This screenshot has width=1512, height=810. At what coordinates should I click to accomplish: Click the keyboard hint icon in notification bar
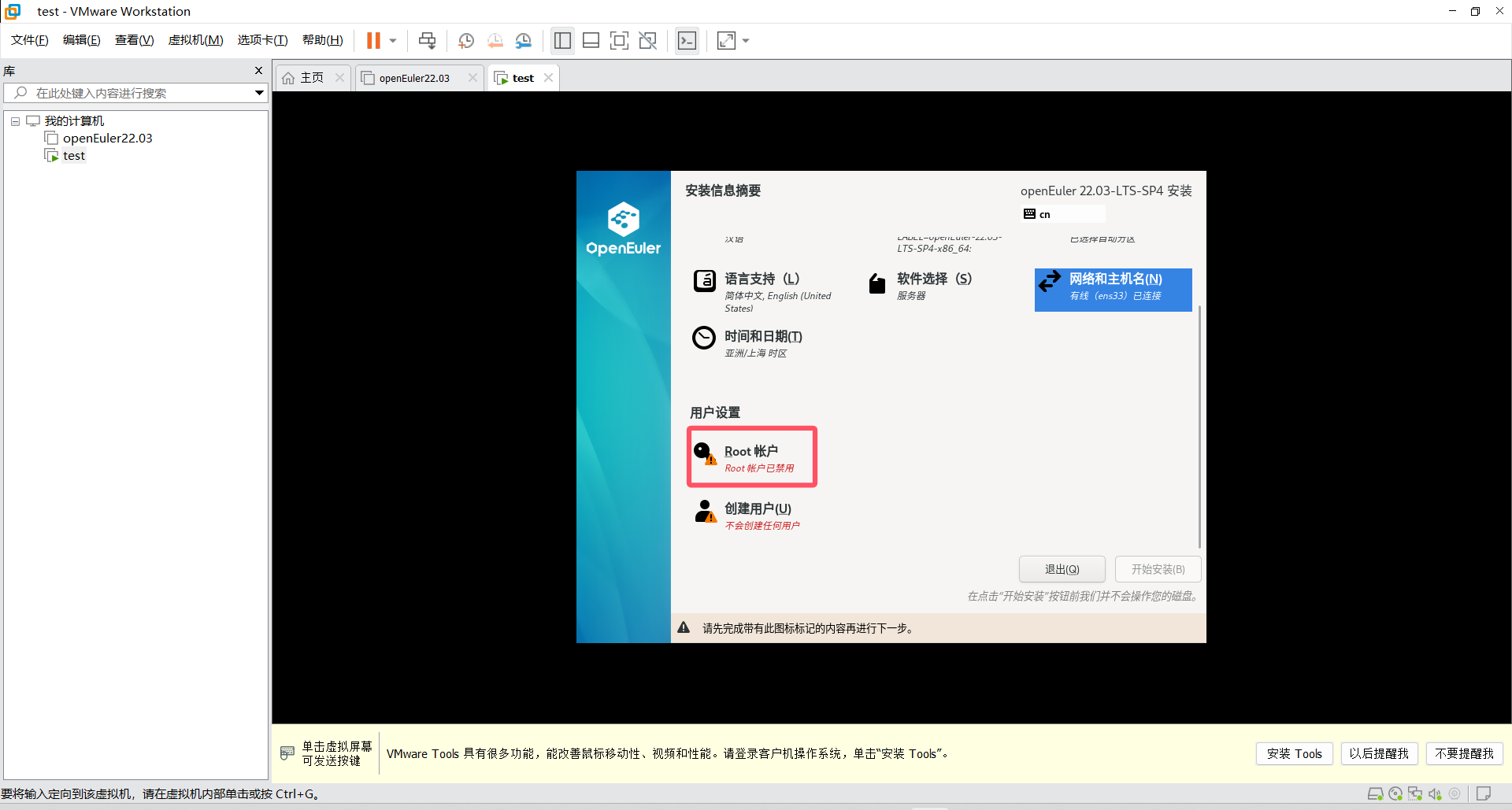tap(287, 753)
